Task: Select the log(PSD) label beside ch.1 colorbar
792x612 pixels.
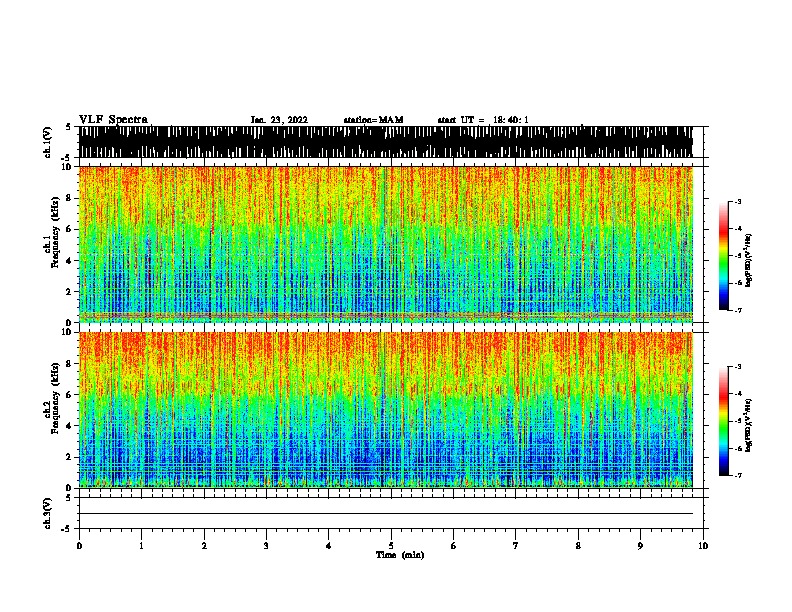Action: tap(749, 260)
